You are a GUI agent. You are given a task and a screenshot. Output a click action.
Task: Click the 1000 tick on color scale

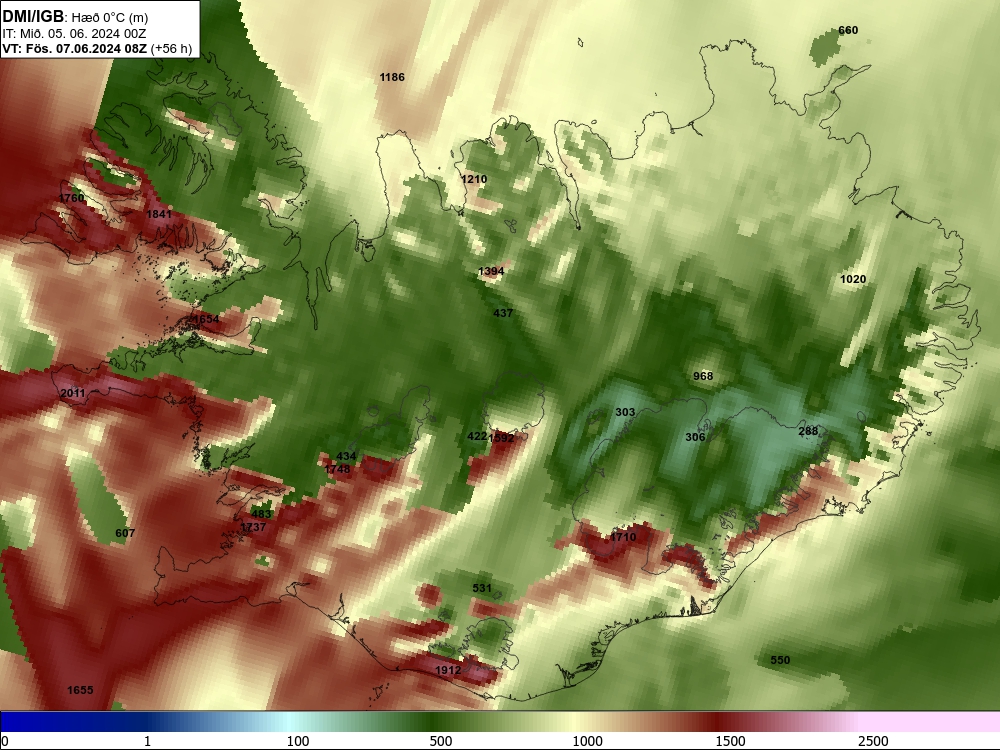coord(587,741)
